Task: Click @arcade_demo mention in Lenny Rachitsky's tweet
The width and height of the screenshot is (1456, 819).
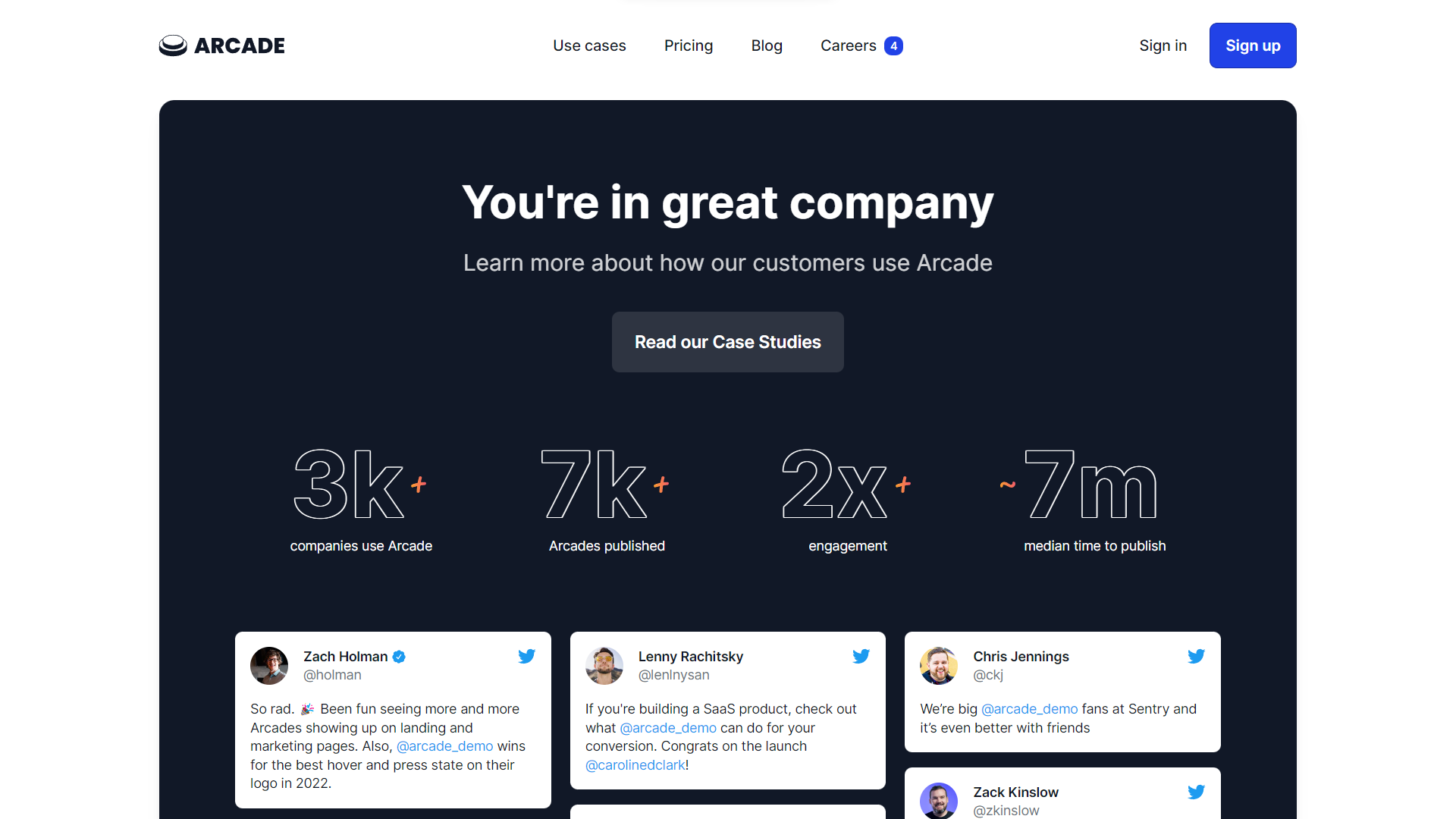Action: [x=668, y=728]
